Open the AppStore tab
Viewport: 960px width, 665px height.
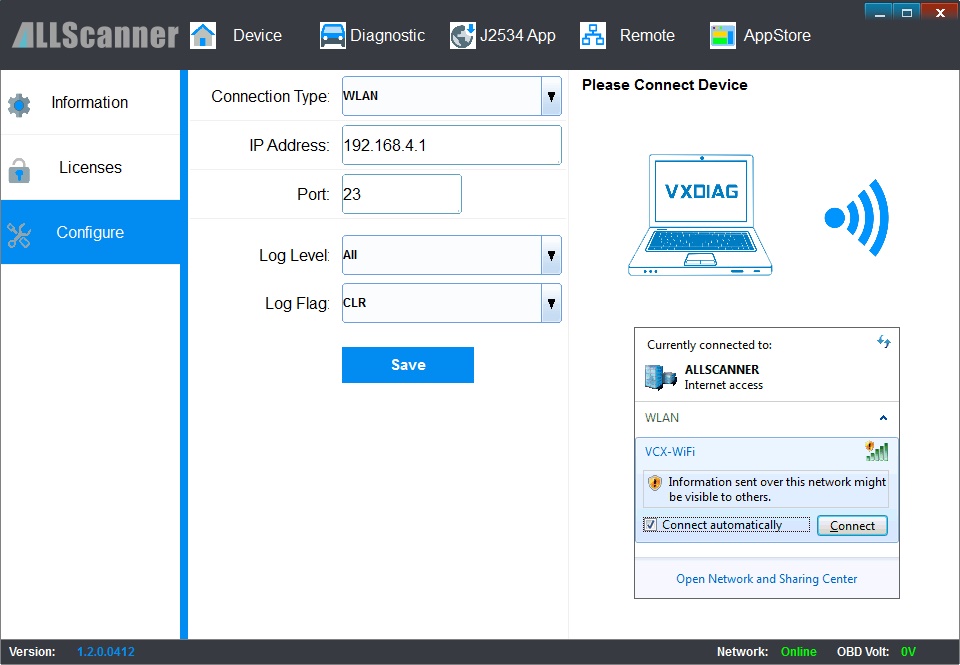coord(777,36)
